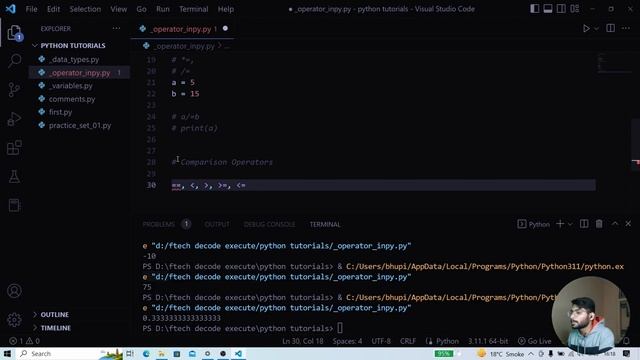Open the Explorer view in activity bar
Screen dimensions: 640x360
tap(14, 33)
